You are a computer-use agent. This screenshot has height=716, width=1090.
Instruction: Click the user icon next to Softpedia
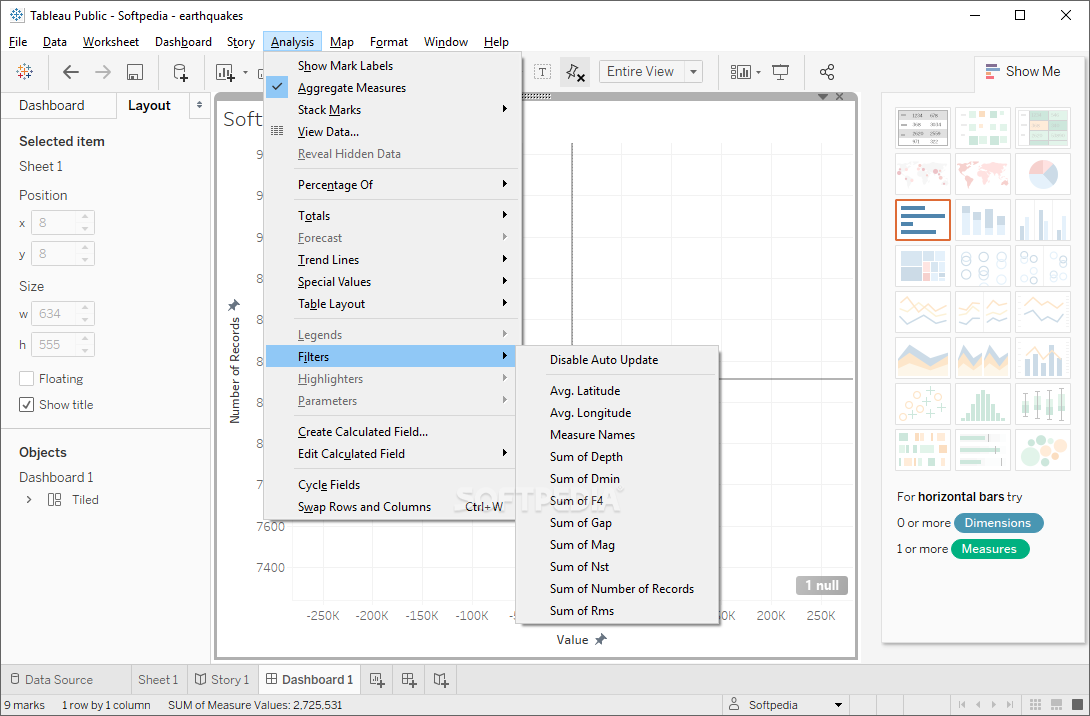click(733, 704)
